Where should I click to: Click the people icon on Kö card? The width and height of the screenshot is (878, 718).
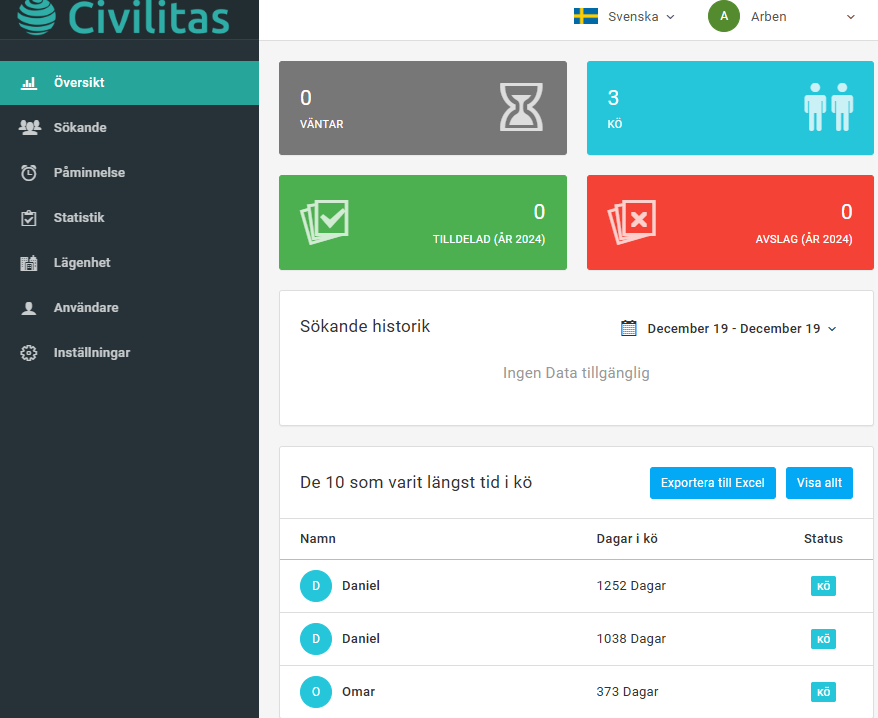[829, 107]
